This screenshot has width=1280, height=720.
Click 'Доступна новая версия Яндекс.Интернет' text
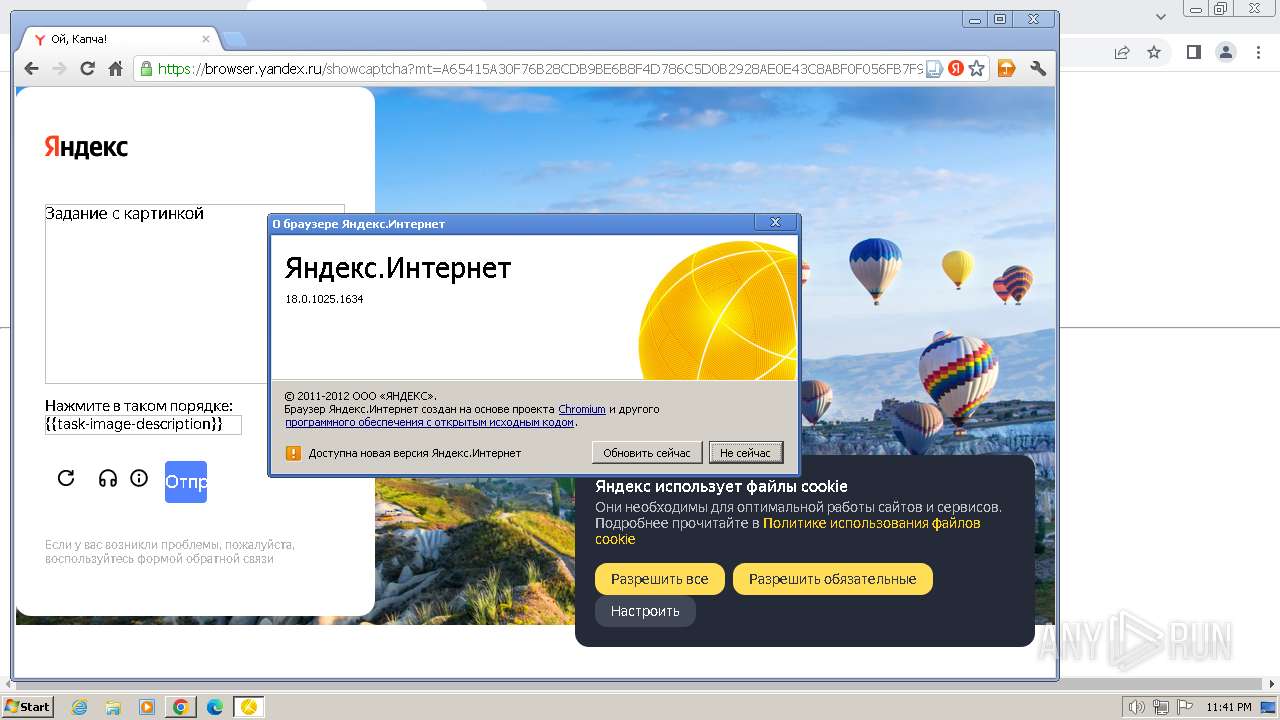pos(415,453)
